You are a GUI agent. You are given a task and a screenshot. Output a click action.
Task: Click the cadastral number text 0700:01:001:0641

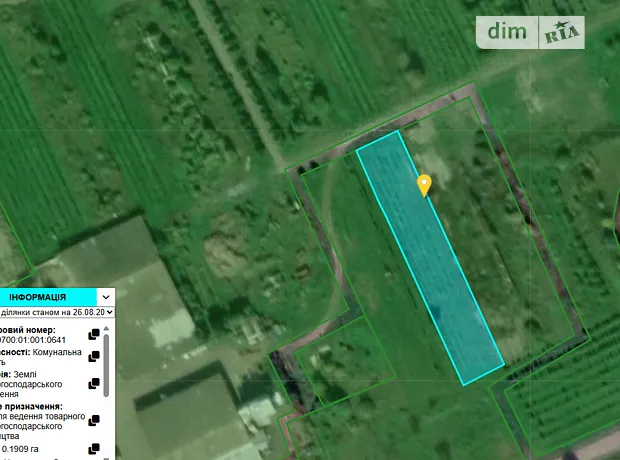tap(40, 340)
